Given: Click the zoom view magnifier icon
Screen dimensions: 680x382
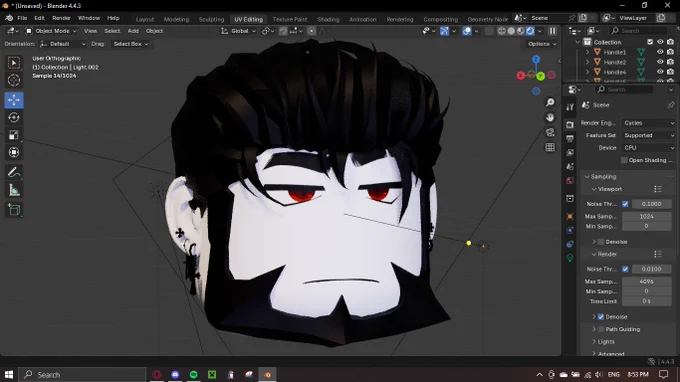Looking at the screenshot, I should 550,103.
